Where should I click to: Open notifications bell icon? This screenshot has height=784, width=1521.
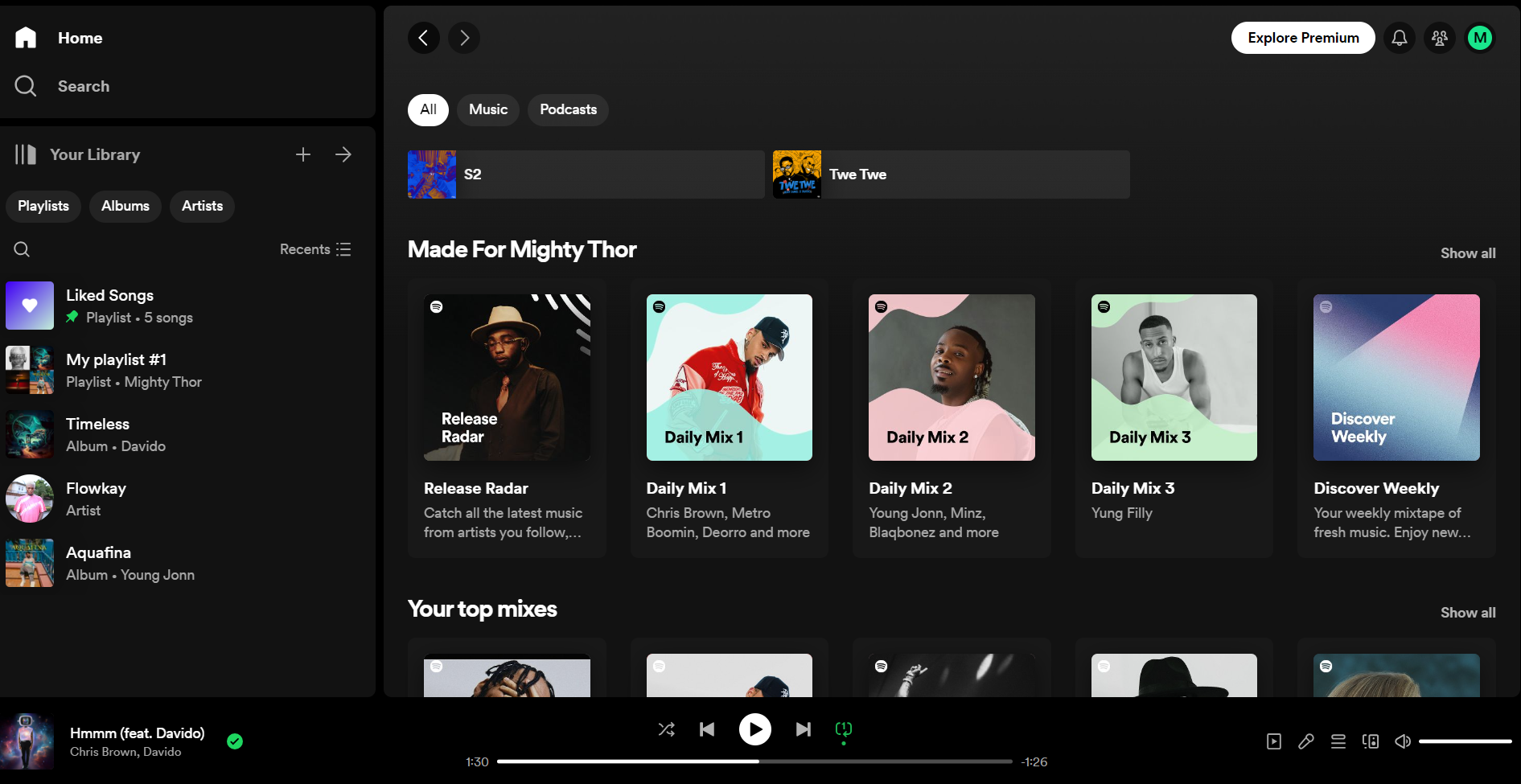pos(1400,38)
